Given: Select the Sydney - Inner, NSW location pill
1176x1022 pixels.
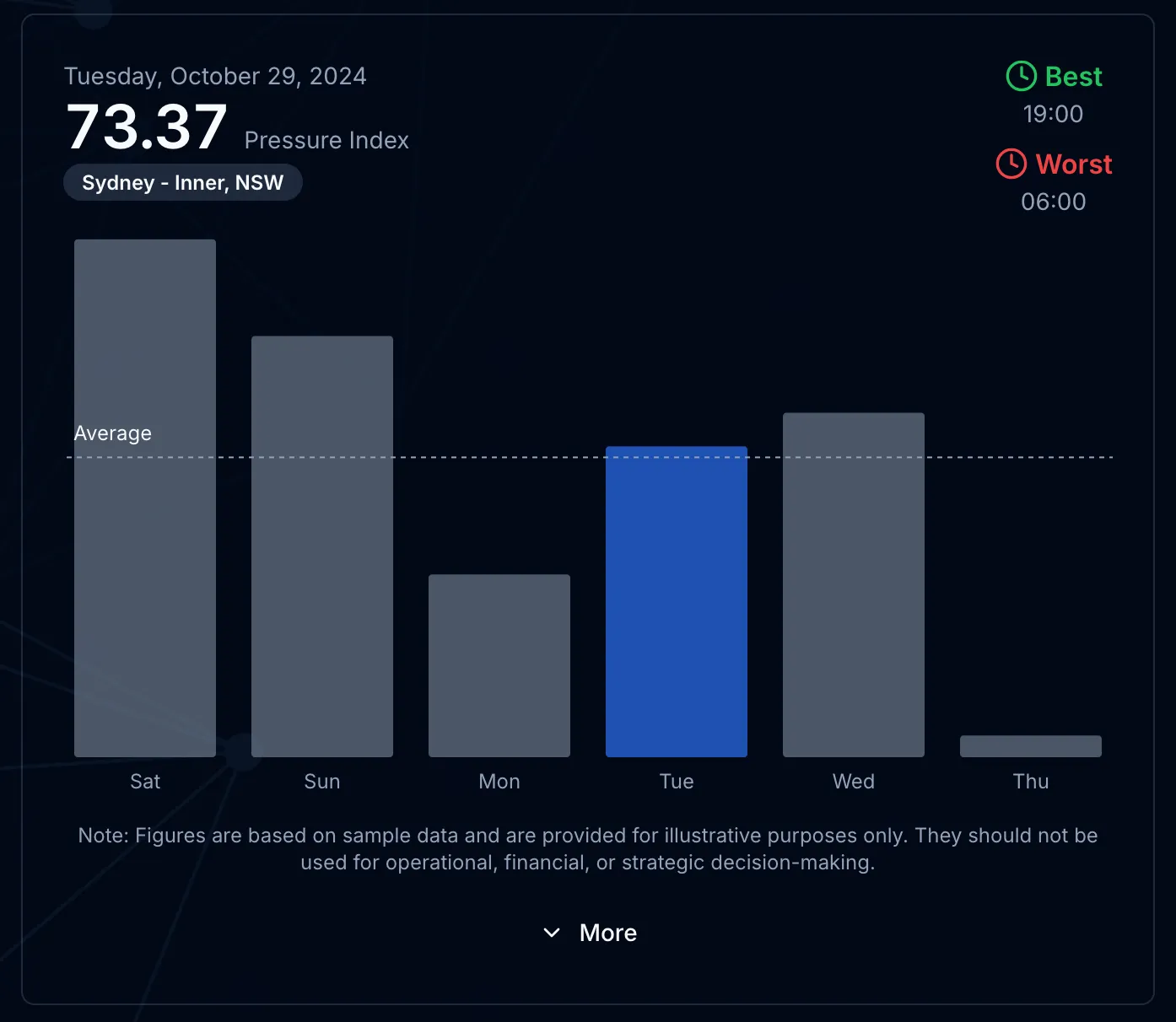Looking at the screenshot, I should point(182,183).
